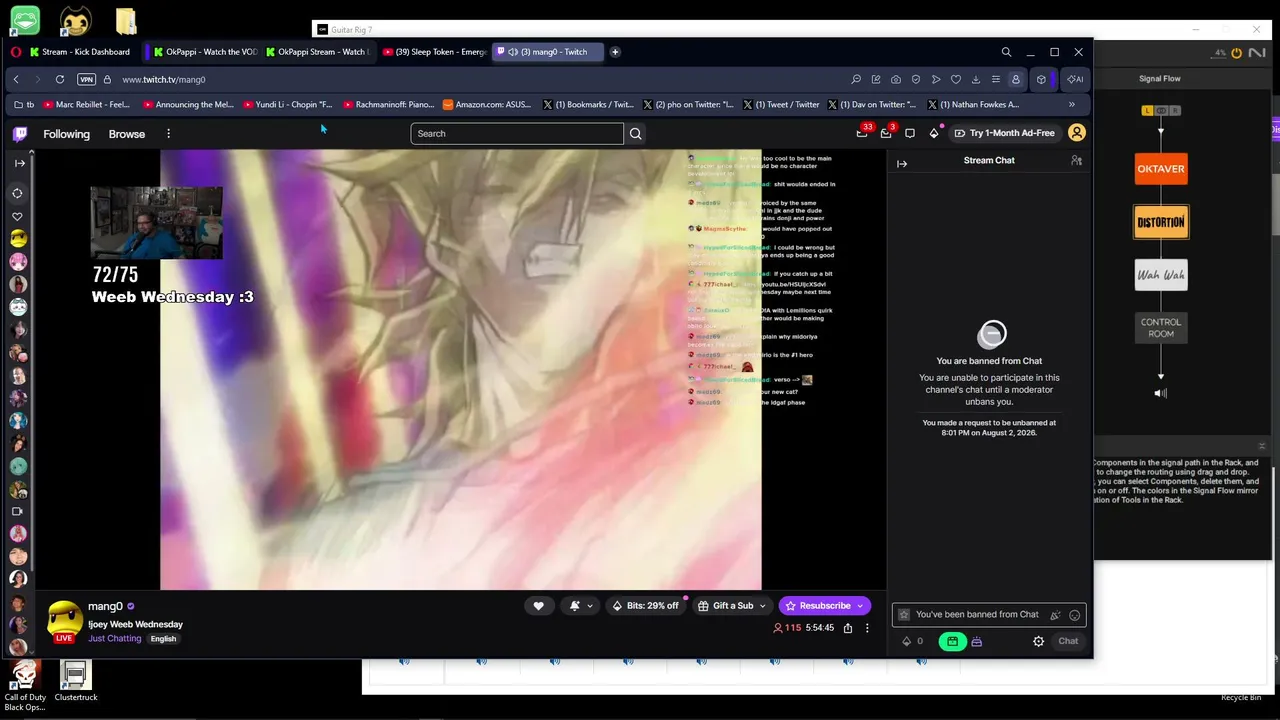This screenshot has height=720, width=1280.
Task: Open the Opera AI assistant button
Action: tap(1075, 79)
